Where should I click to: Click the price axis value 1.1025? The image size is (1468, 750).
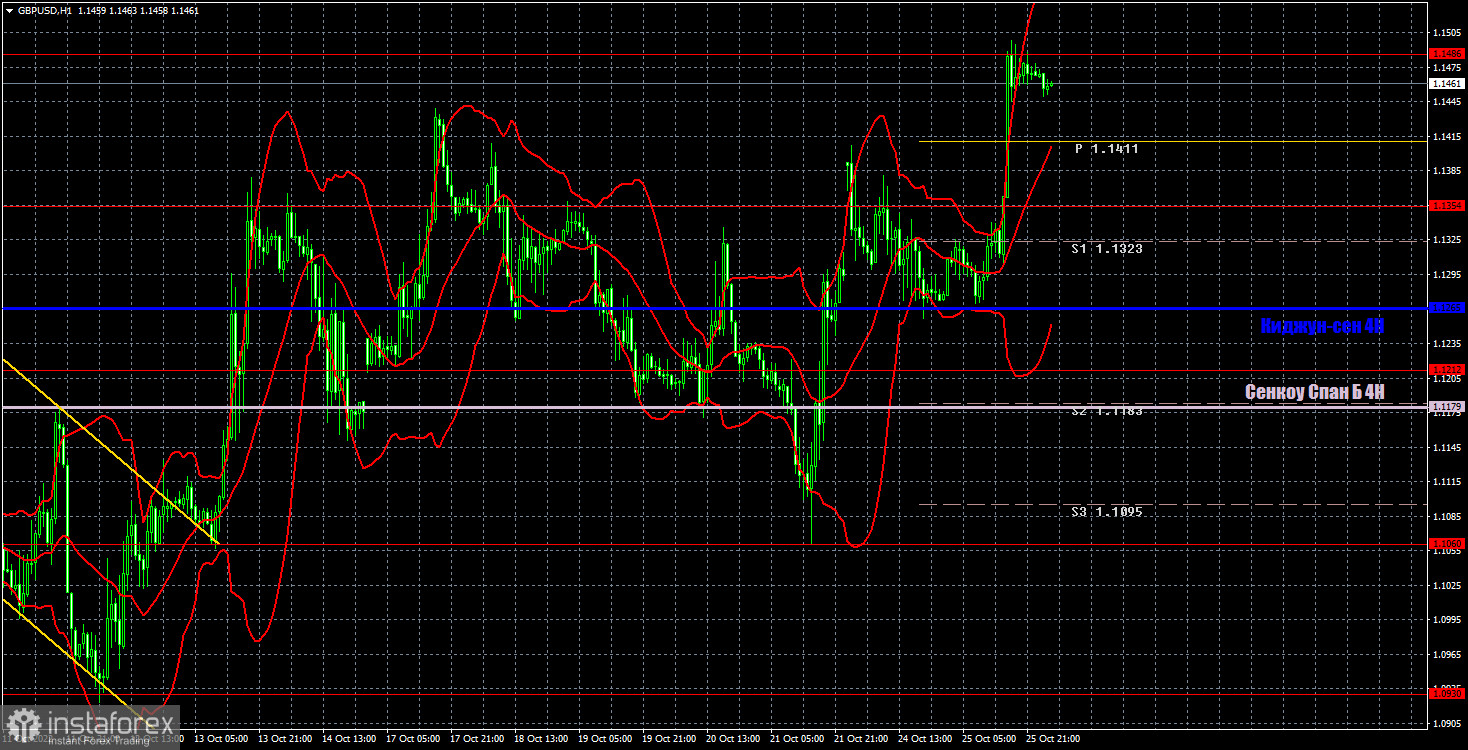(x=1447, y=585)
